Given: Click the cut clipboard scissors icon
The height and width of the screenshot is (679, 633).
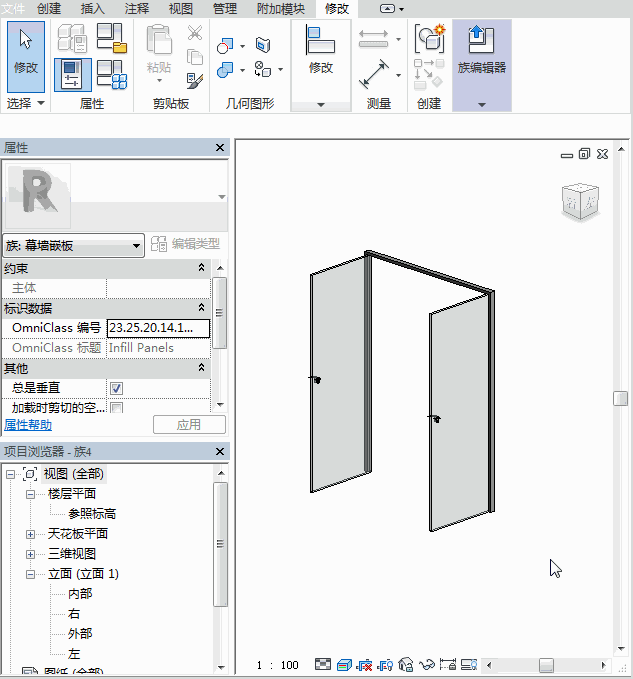Looking at the screenshot, I should click(194, 34).
